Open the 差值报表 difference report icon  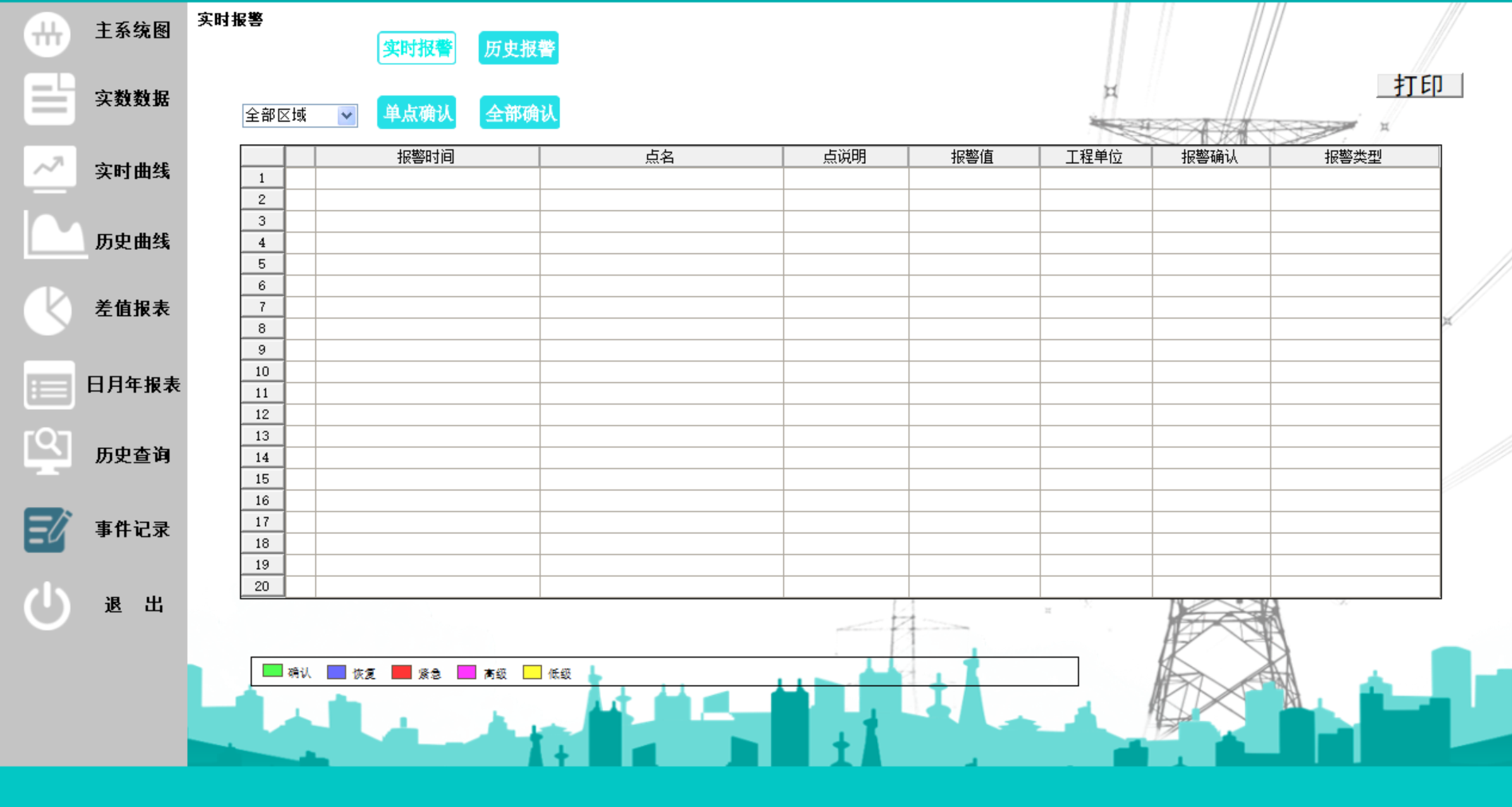coord(48,309)
